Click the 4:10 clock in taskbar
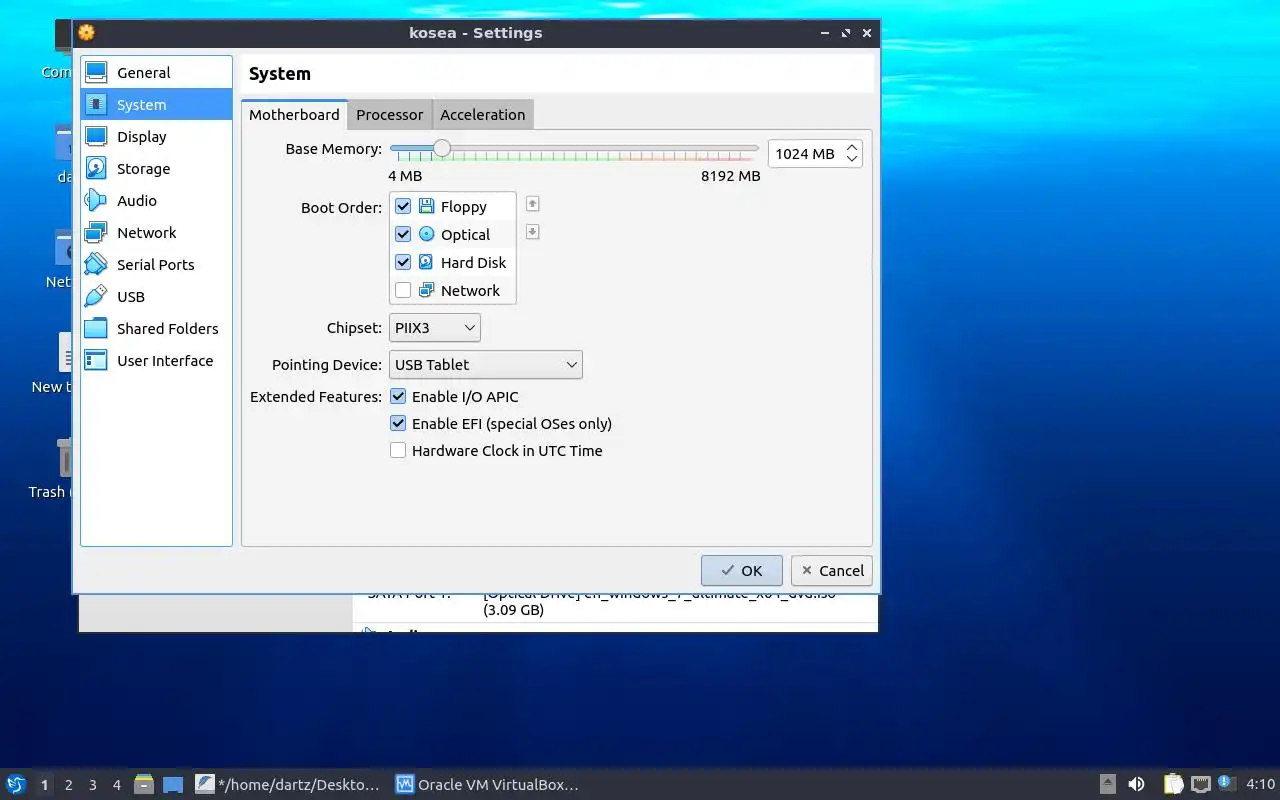This screenshot has height=800, width=1280. click(x=1261, y=785)
